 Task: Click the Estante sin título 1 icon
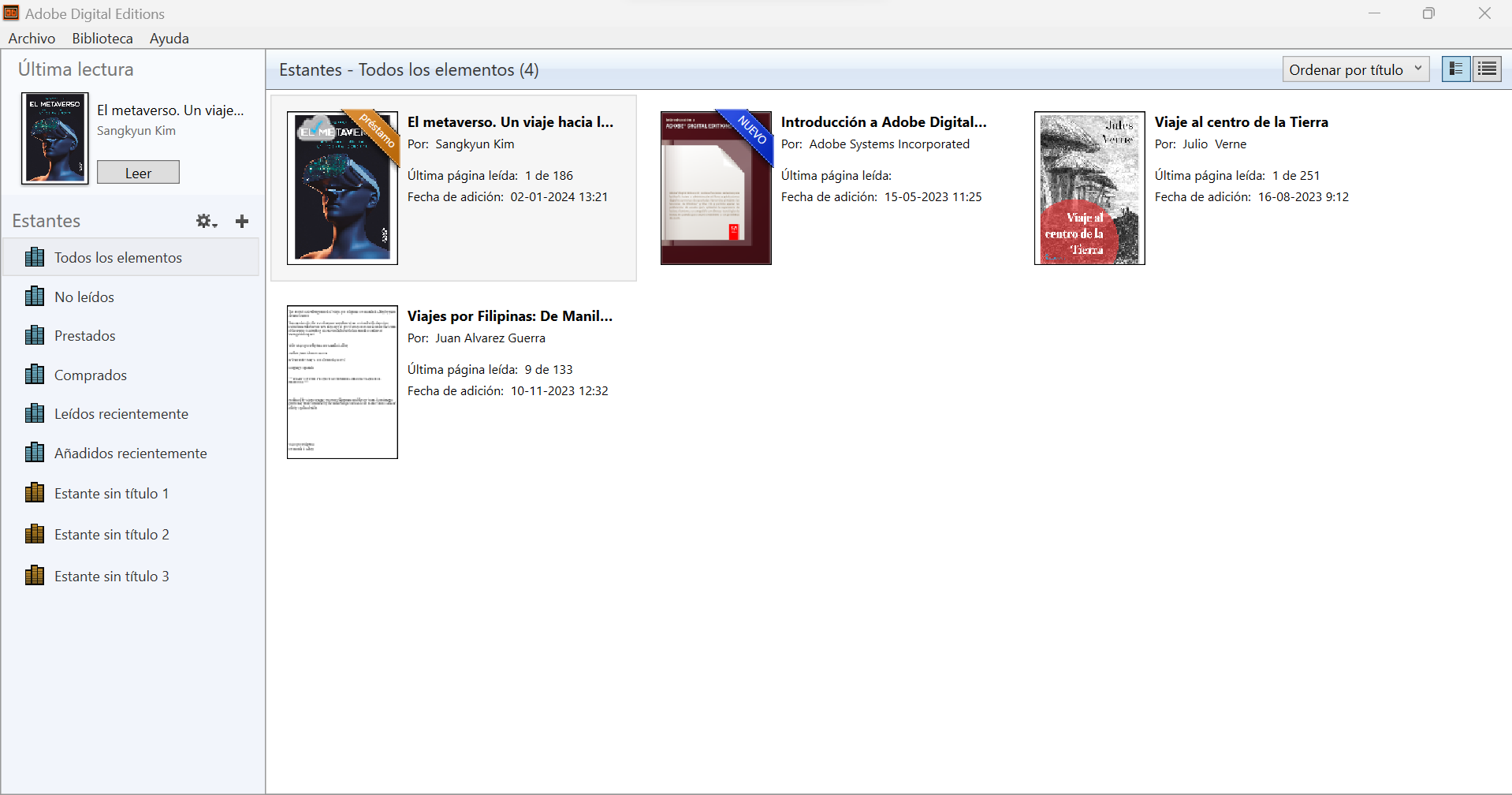coord(35,493)
